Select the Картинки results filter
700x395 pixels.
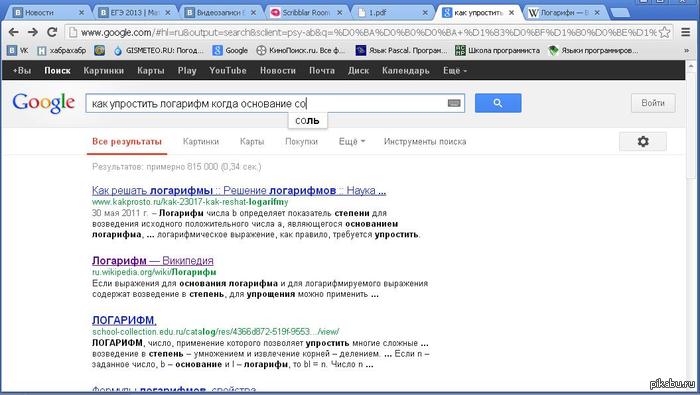[201, 141]
